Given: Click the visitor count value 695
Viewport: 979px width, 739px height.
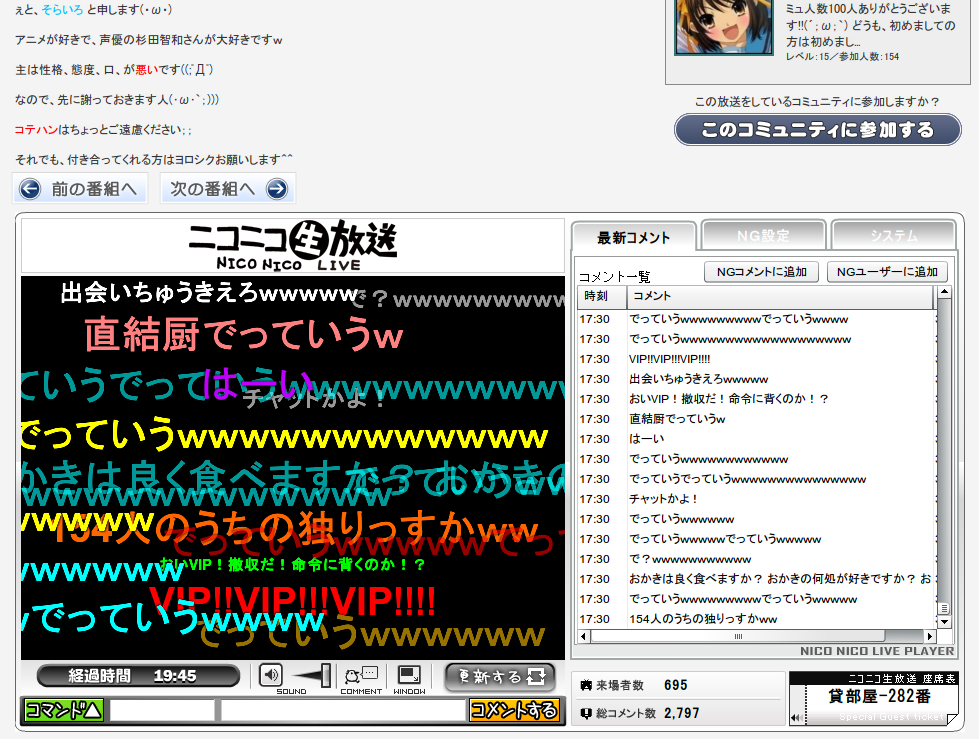Looking at the screenshot, I should click(x=676, y=685).
